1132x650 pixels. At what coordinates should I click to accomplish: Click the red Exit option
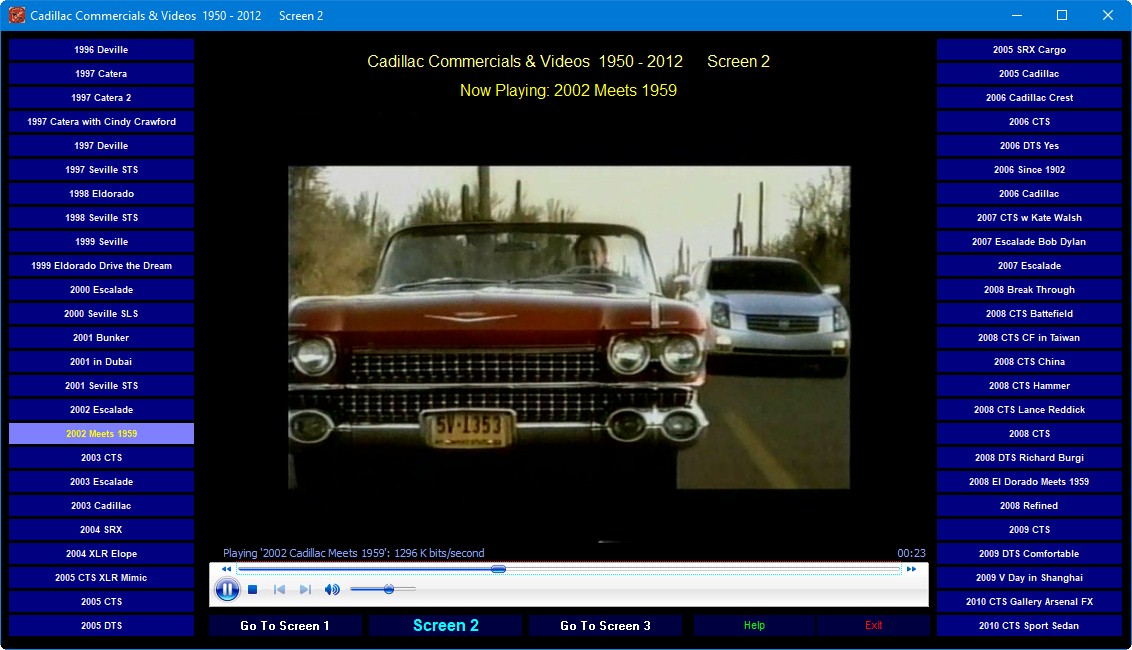874,625
